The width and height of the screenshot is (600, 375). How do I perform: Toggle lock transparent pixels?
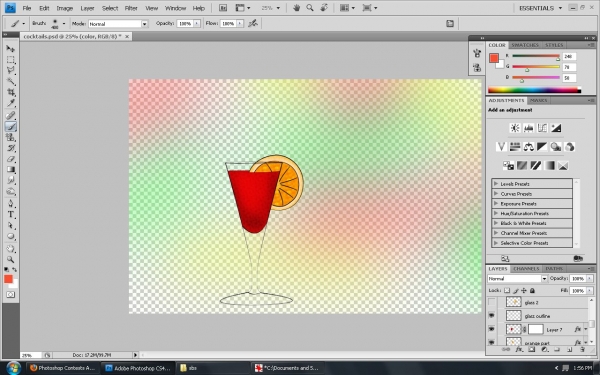pos(507,290)
